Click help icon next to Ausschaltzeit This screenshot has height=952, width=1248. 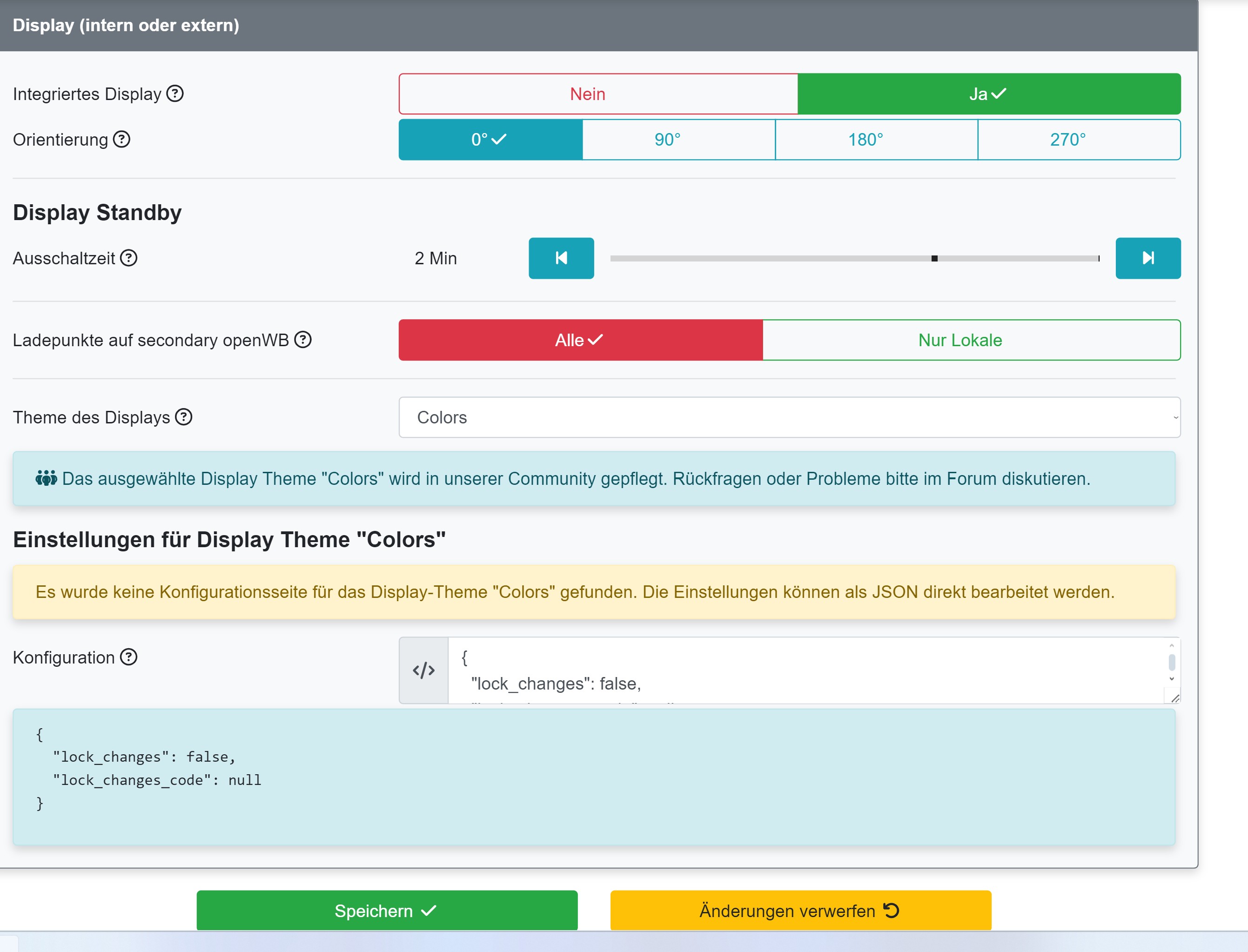(128, 258)
